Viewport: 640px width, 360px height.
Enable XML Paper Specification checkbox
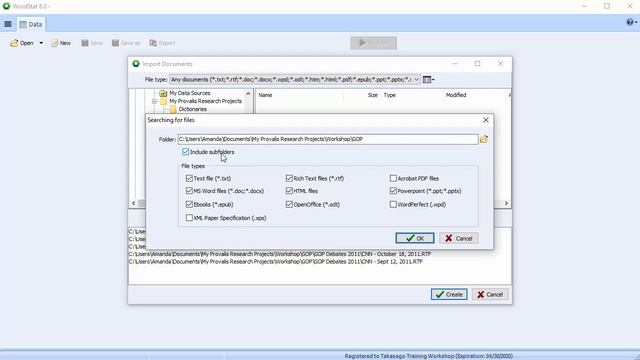click(x=189, y=218)
